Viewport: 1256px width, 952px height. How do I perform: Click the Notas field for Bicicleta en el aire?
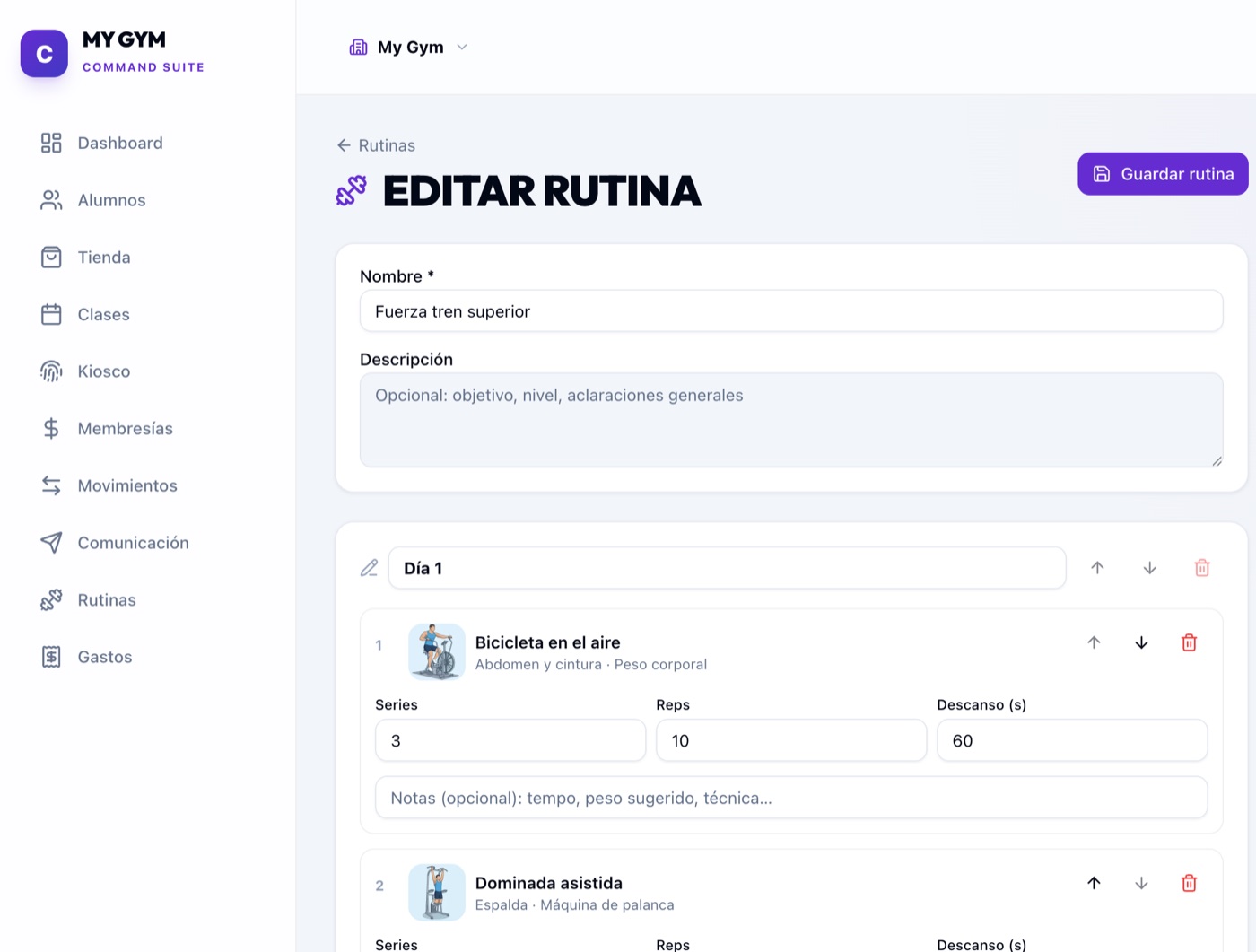[x=791, y=798]
